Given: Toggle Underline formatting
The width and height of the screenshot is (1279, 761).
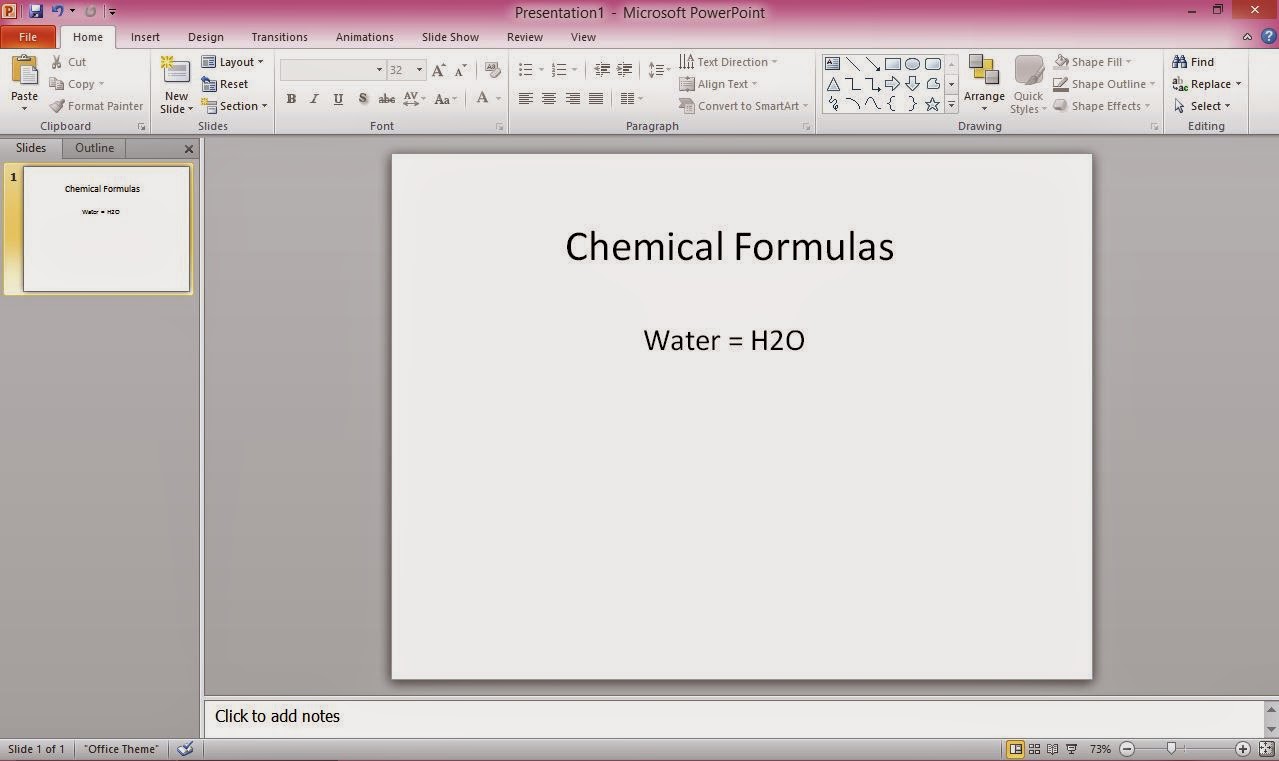Looking at the screenshot, I should tap(338, 98).
